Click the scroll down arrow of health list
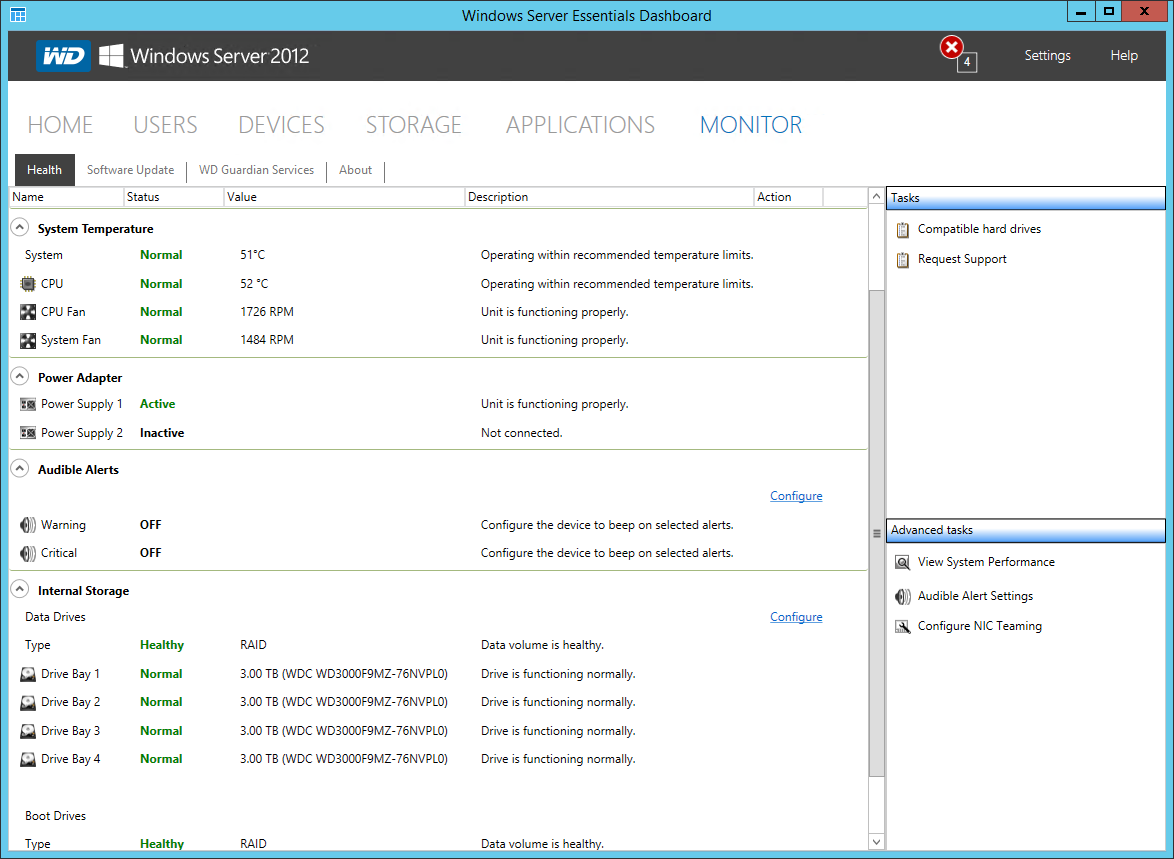The image size is (1174, 859). (877, 842)
